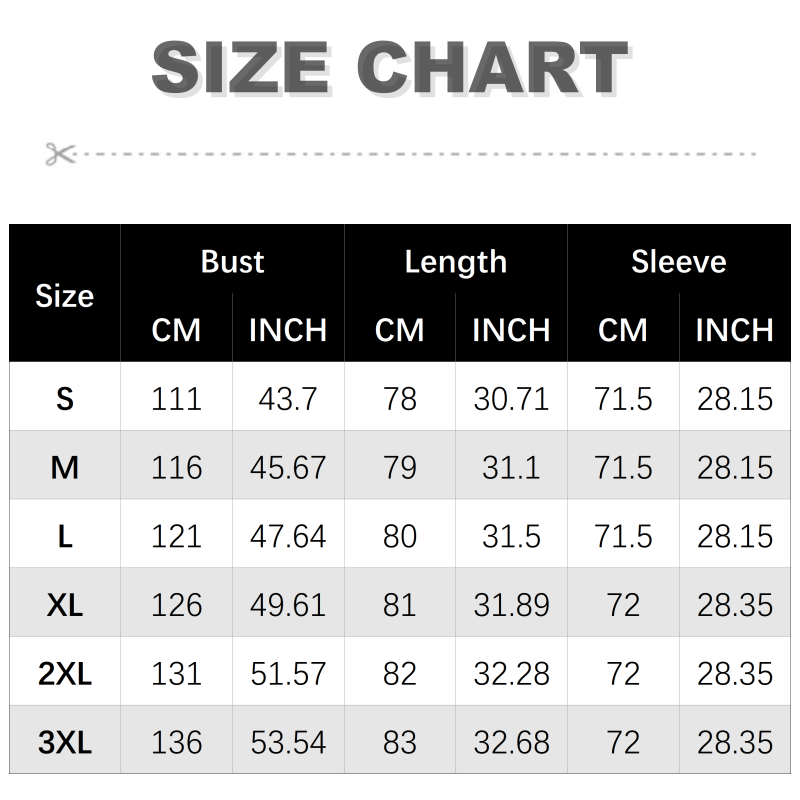This screenshot has height=800, width=800.
Task: Select the 136 bust CM cell
Action: (176, 742)
